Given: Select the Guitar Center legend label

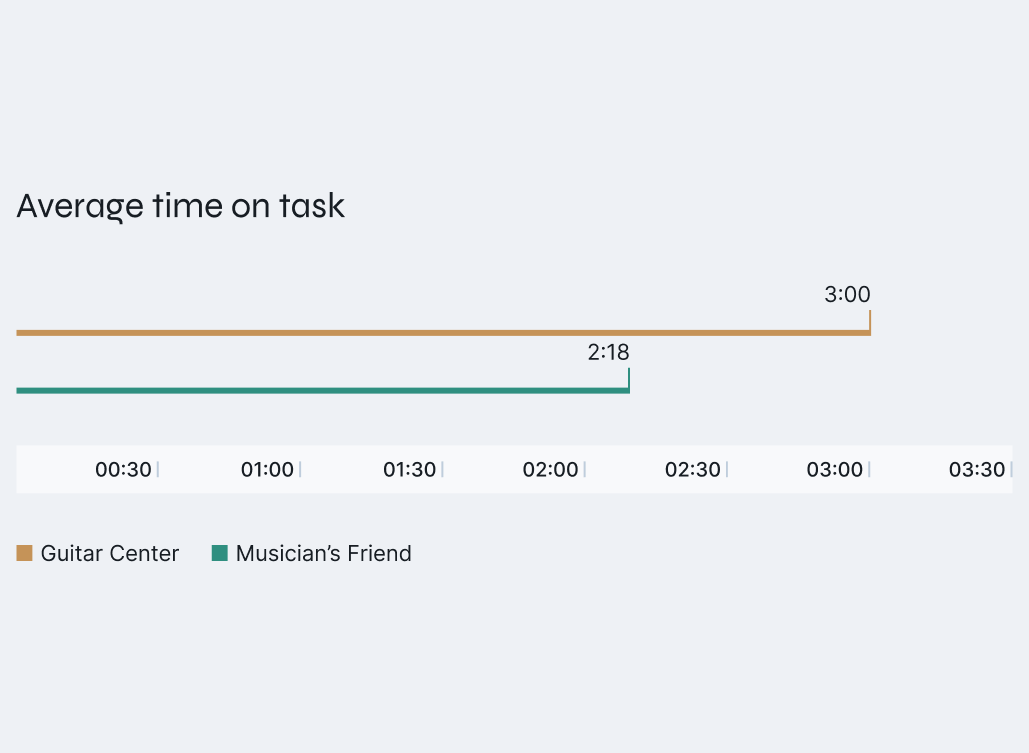Looking at the screenshot, I should click(110, 553).
